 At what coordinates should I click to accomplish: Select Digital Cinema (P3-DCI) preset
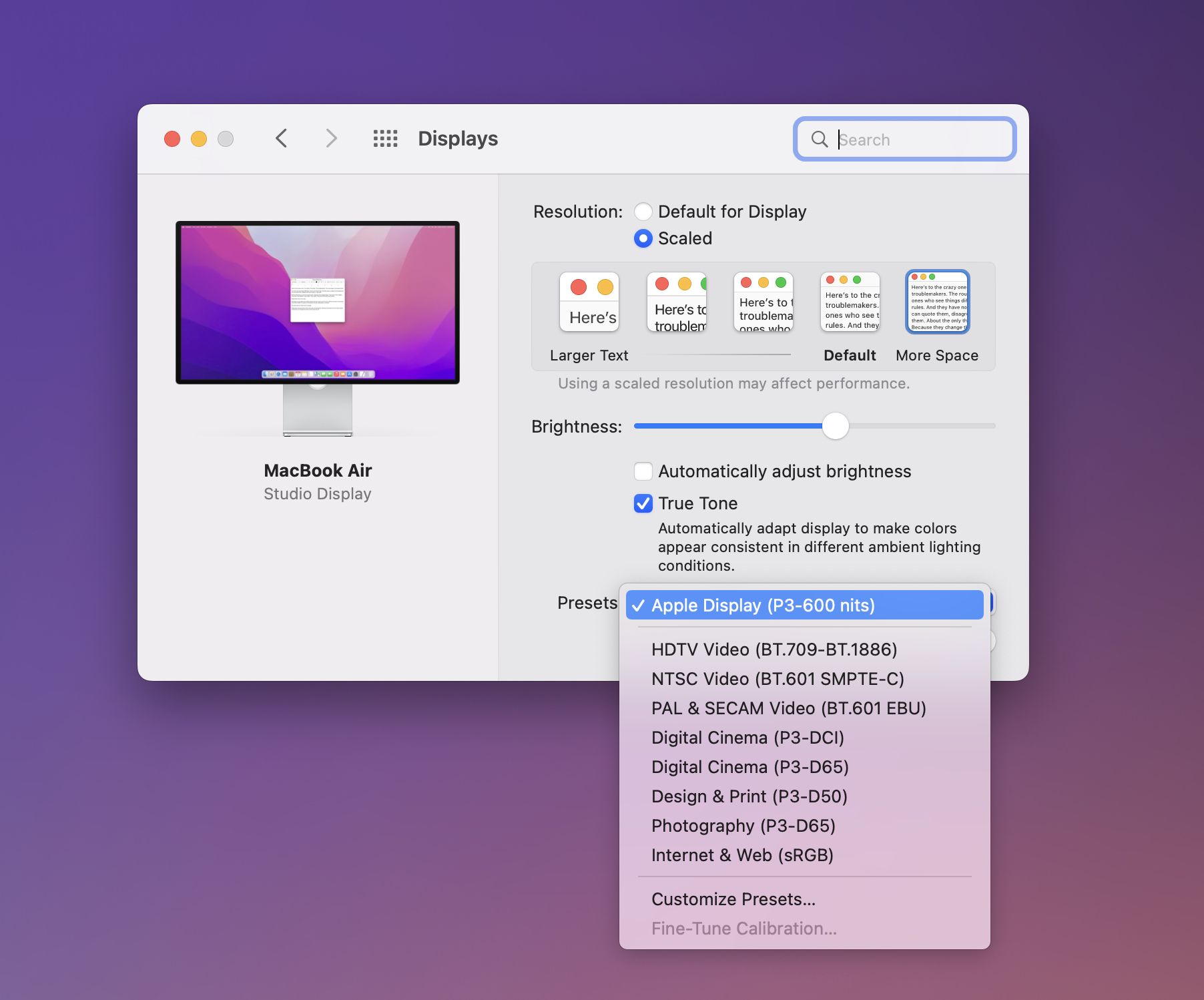[x=805, y=737]
